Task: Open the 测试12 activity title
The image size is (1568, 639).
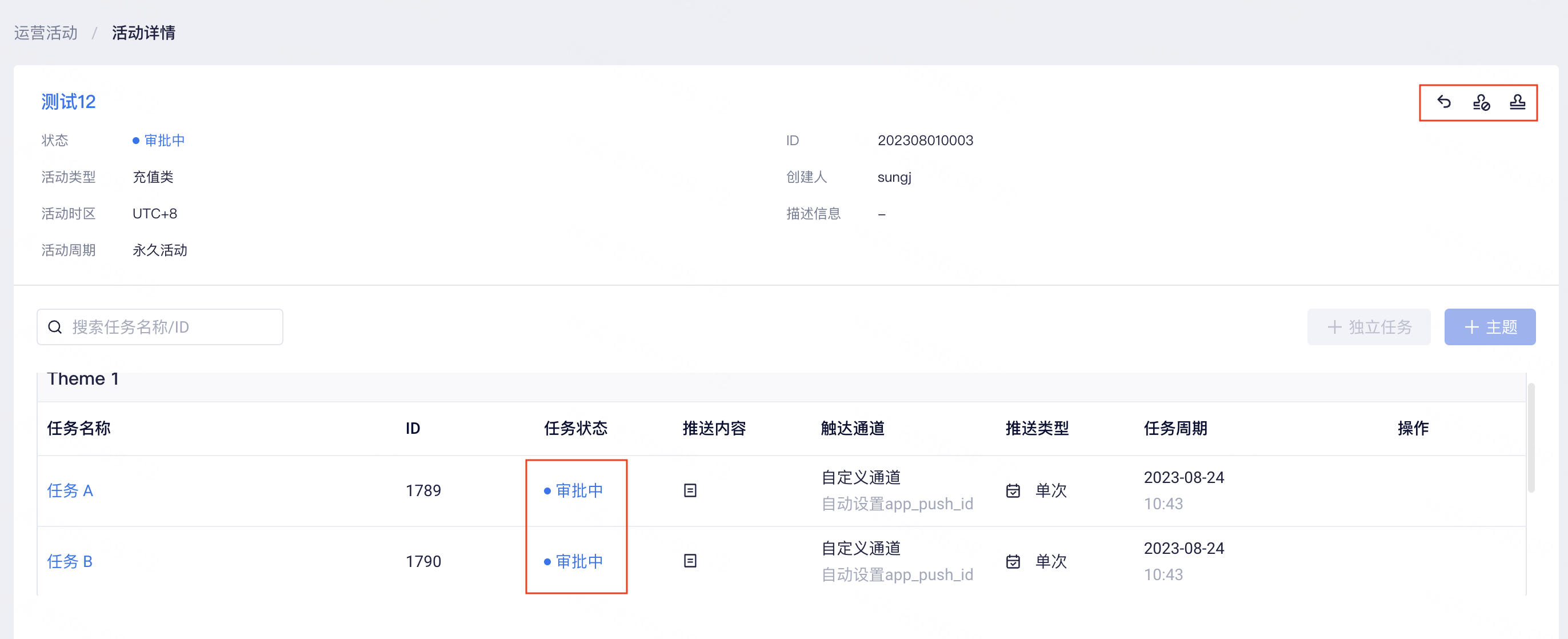Action: pos(68,102)
